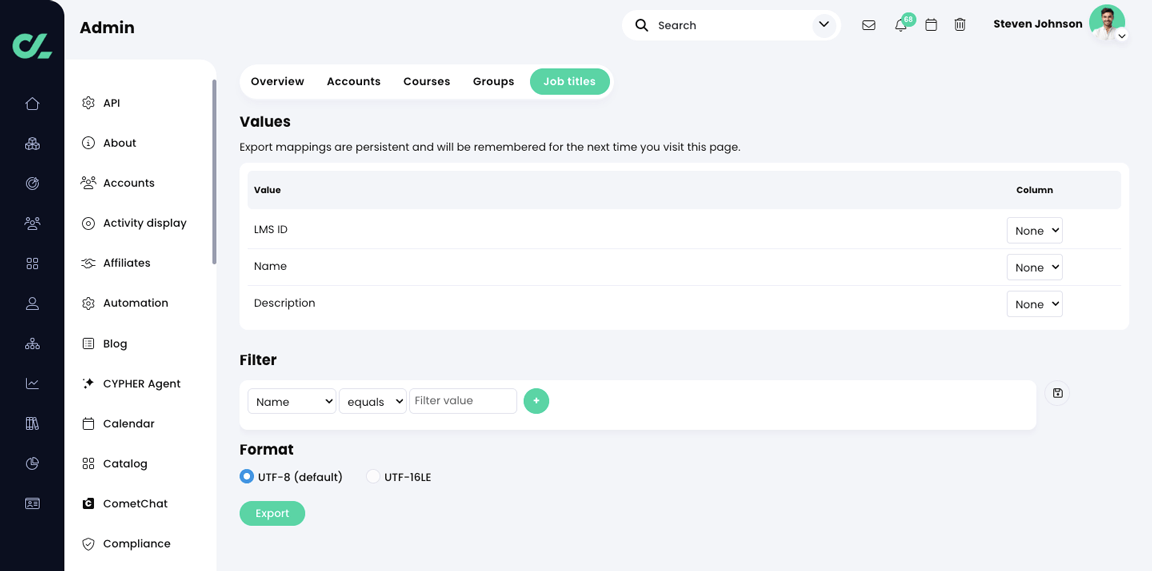Click the About info icon in sidebar

[x=88, y=143]
